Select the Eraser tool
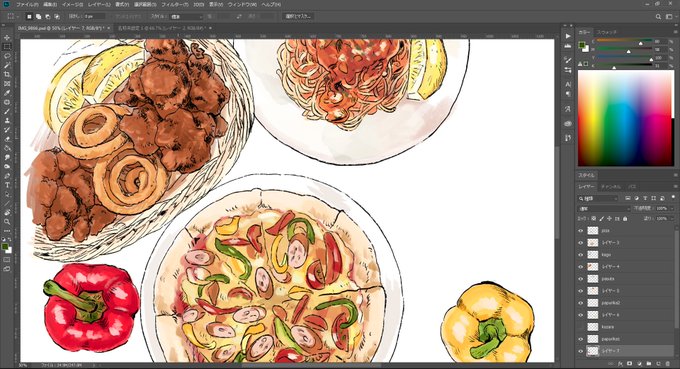 (x=7, y=139)
